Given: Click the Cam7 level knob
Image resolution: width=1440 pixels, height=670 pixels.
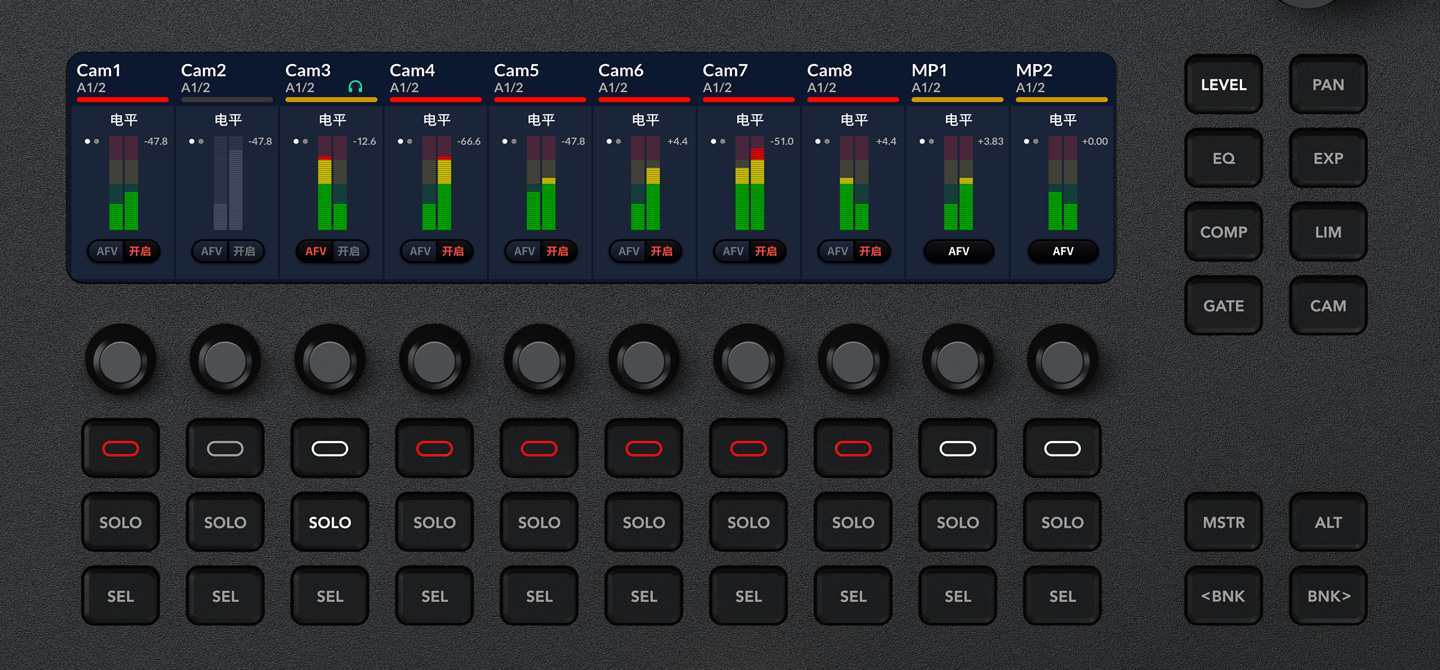Looking at the screenshot, I should point(748,359).
